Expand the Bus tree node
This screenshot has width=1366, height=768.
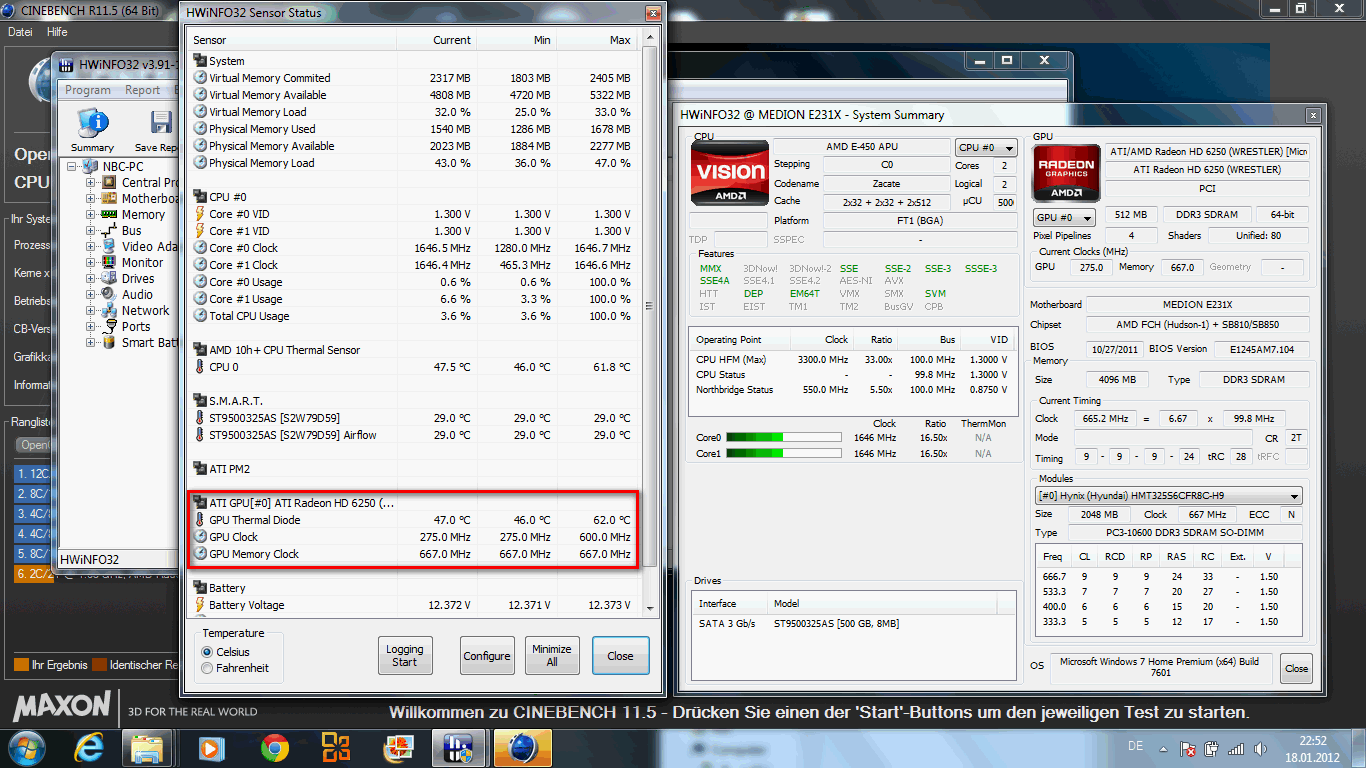[91, 231]
